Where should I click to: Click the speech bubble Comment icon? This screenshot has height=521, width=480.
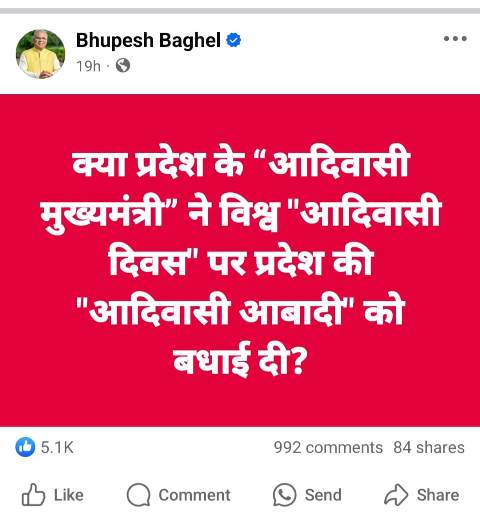click(138, 495)
